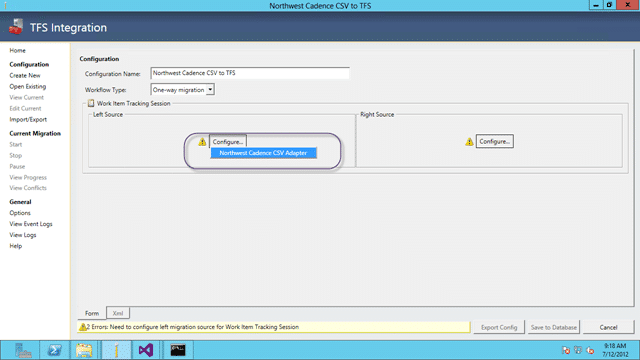This screenshot has height=360, width=640.
Task: Click the Left Source warning icon
Action: pyautogui.click(x=202, y=142)
